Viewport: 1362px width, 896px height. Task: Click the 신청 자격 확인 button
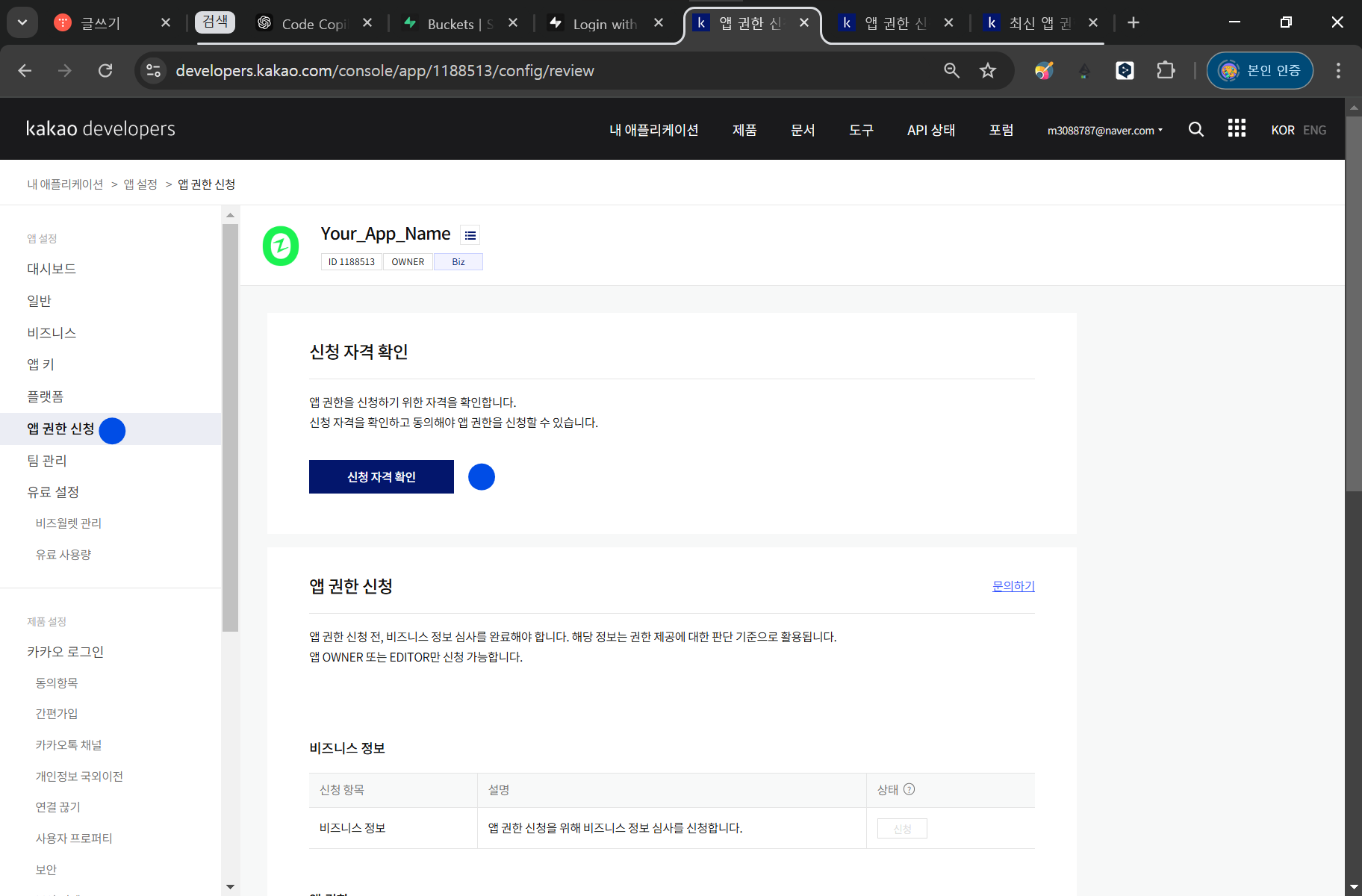tap(382, 477)
